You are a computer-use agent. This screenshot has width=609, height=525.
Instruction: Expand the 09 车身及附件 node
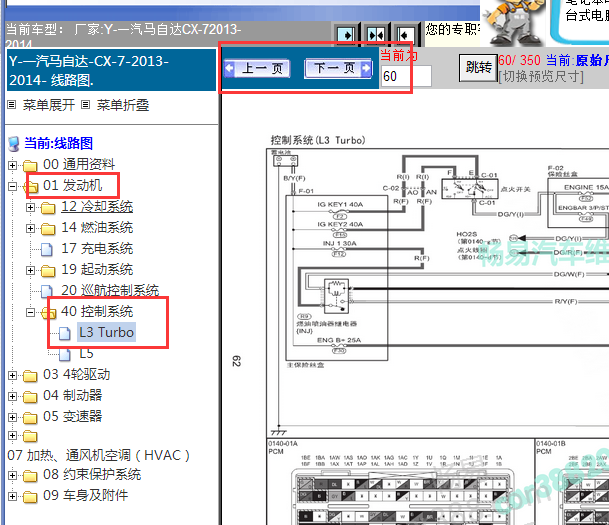pyautogui.click(x=12, y=496)
